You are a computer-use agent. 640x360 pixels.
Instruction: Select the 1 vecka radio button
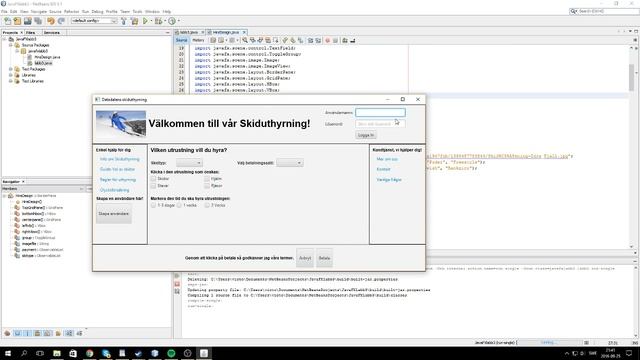[179, 205]
